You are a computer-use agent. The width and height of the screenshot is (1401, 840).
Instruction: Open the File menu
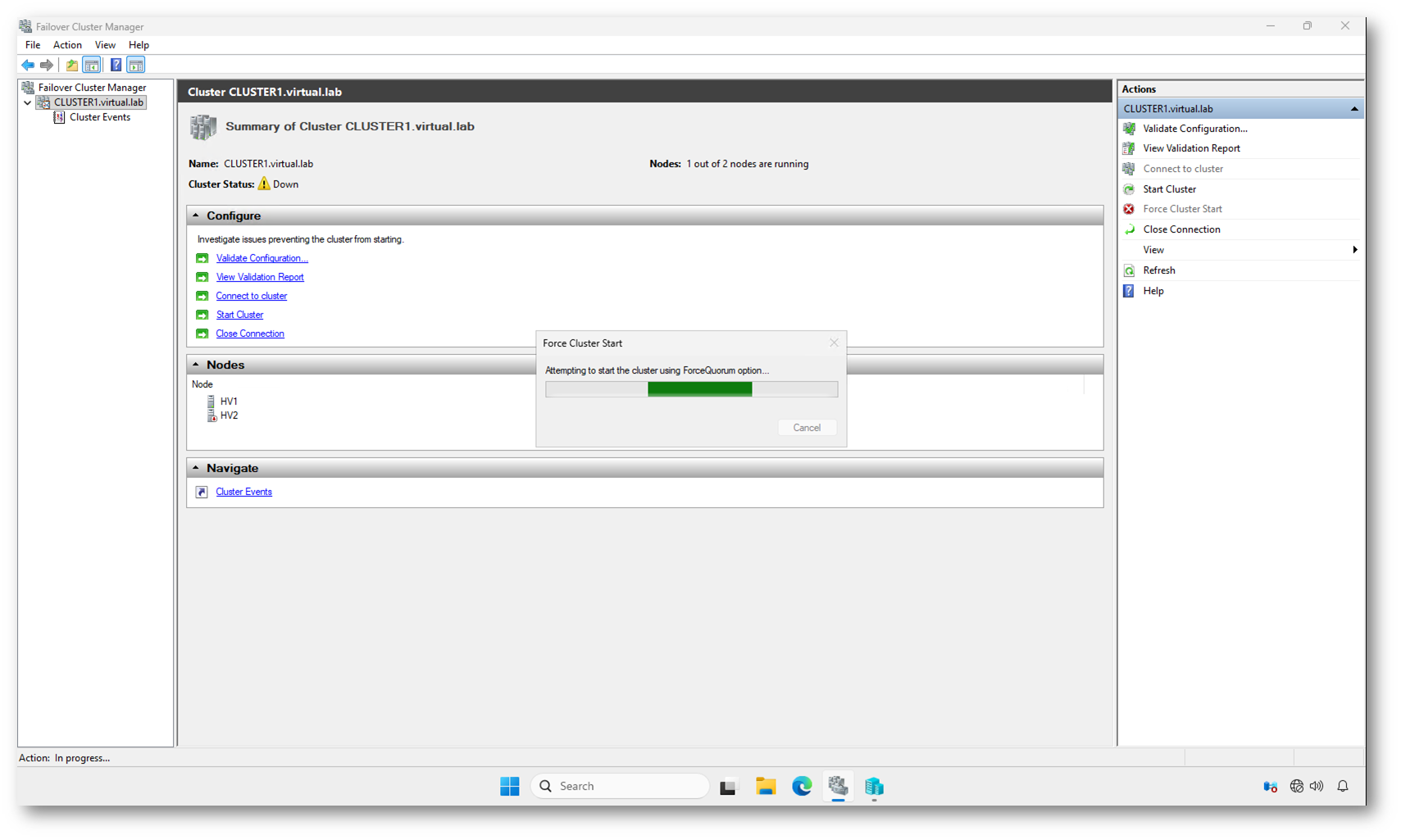[33, 45]
